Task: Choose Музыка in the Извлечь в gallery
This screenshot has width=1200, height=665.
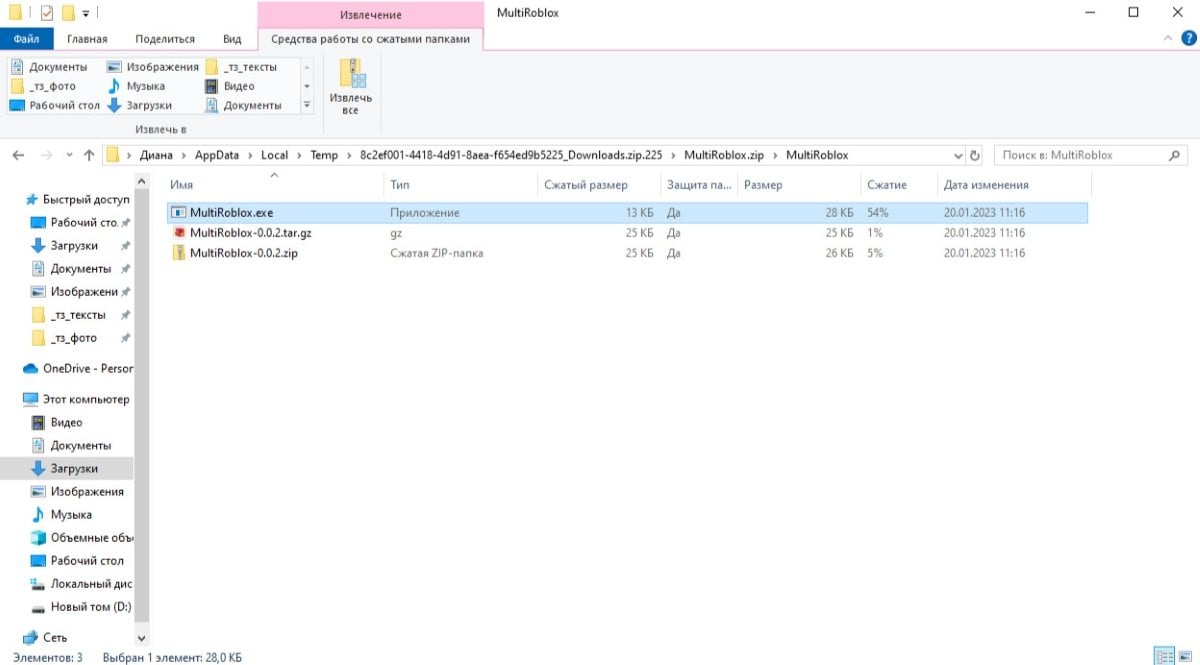Action: pyautogui.click(x=136, y=86)
